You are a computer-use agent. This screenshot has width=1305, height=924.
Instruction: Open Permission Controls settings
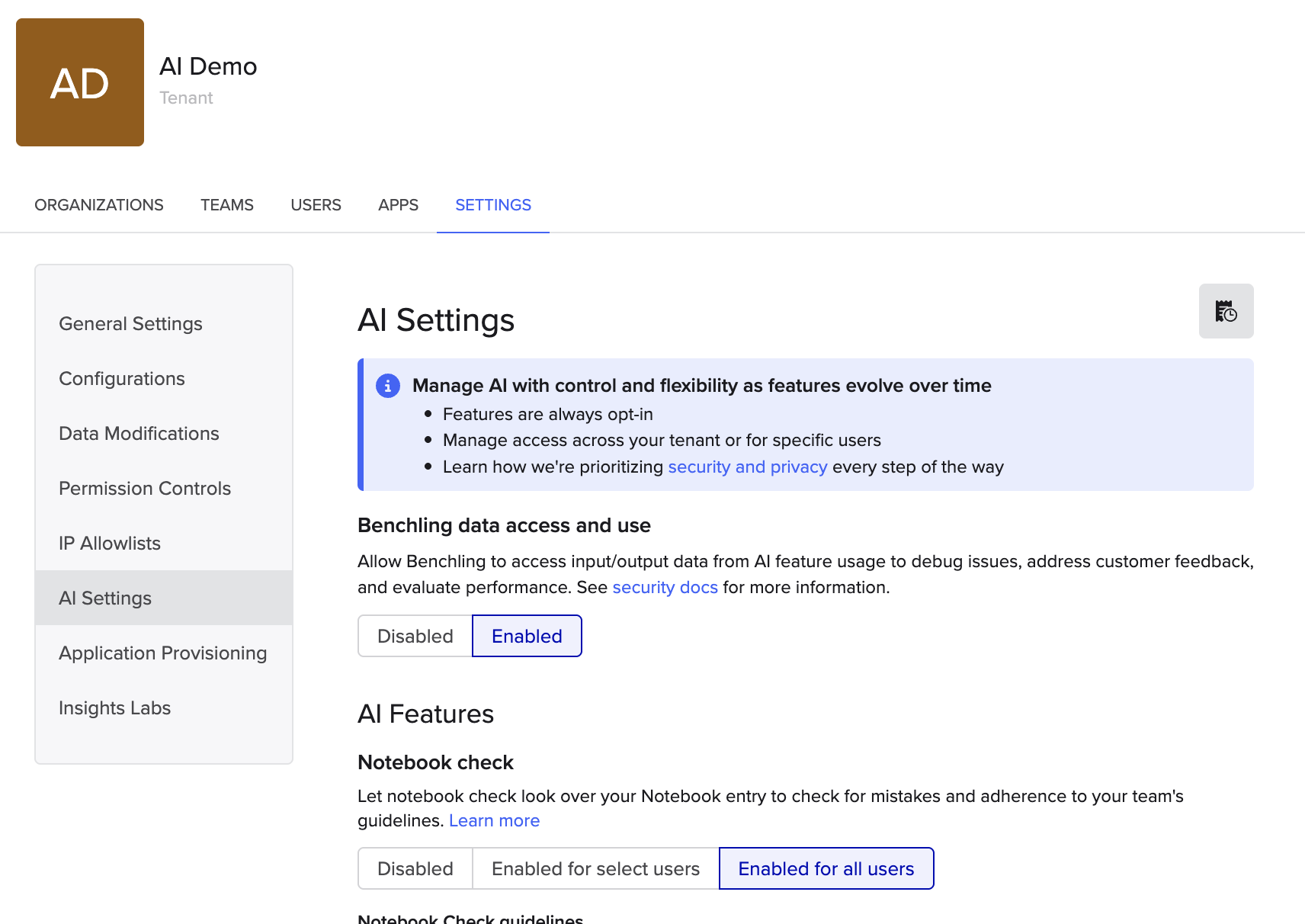click(145, 488)
